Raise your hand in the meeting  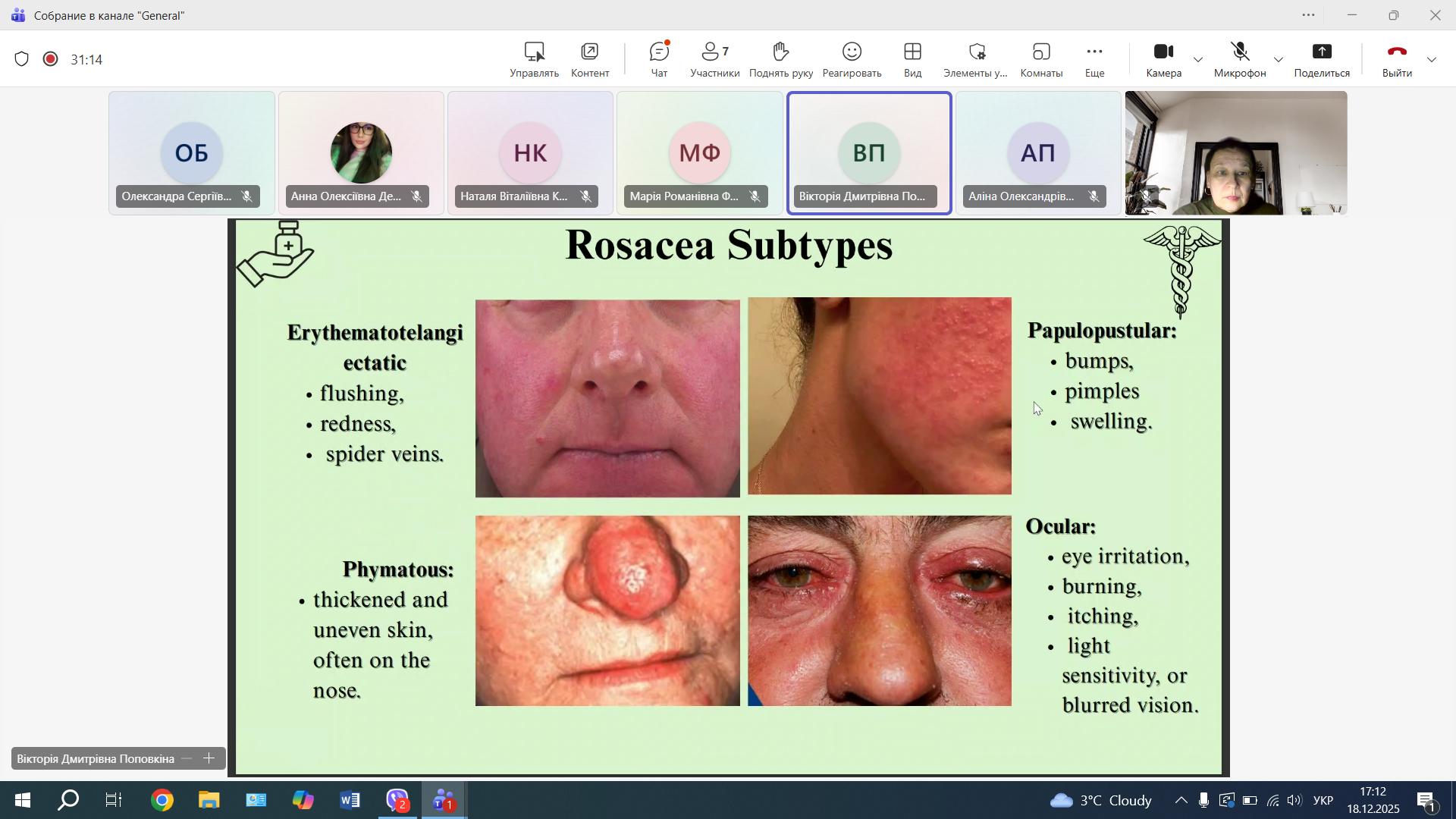point(780,59)
